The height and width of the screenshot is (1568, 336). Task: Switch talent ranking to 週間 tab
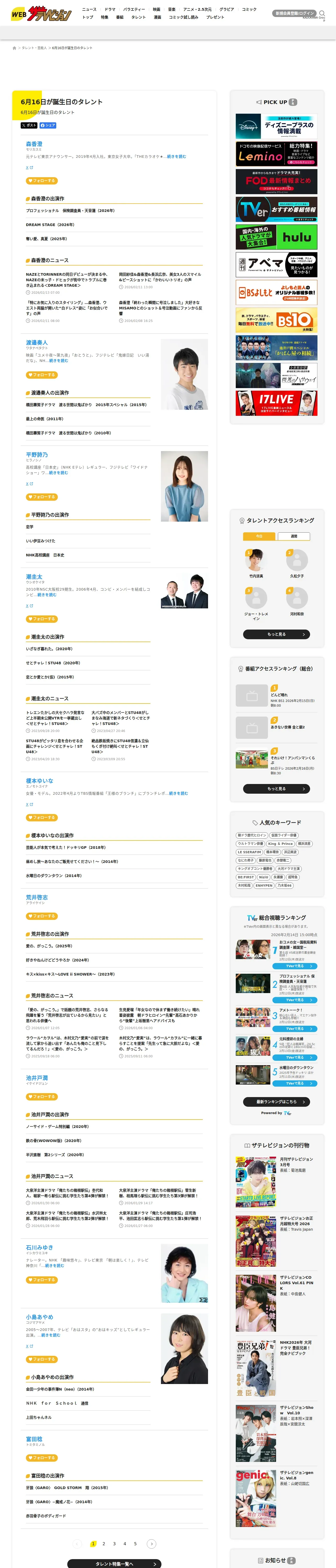(294, 536)
